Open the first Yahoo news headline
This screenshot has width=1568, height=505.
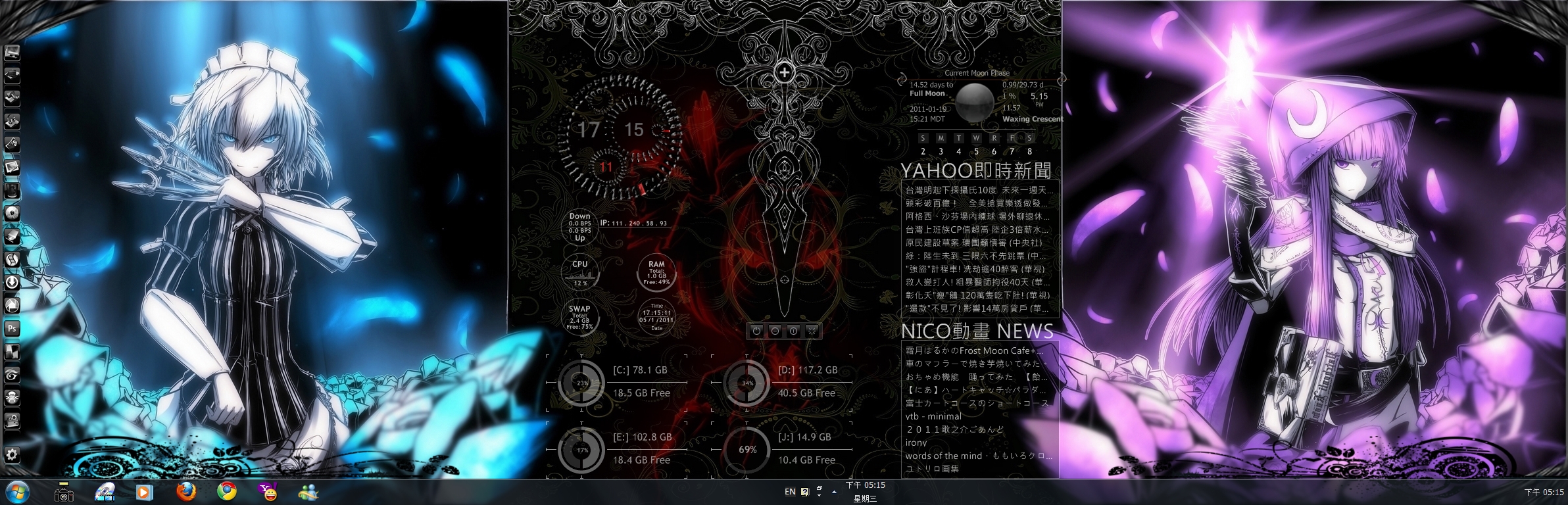click(x=979, y=190)
